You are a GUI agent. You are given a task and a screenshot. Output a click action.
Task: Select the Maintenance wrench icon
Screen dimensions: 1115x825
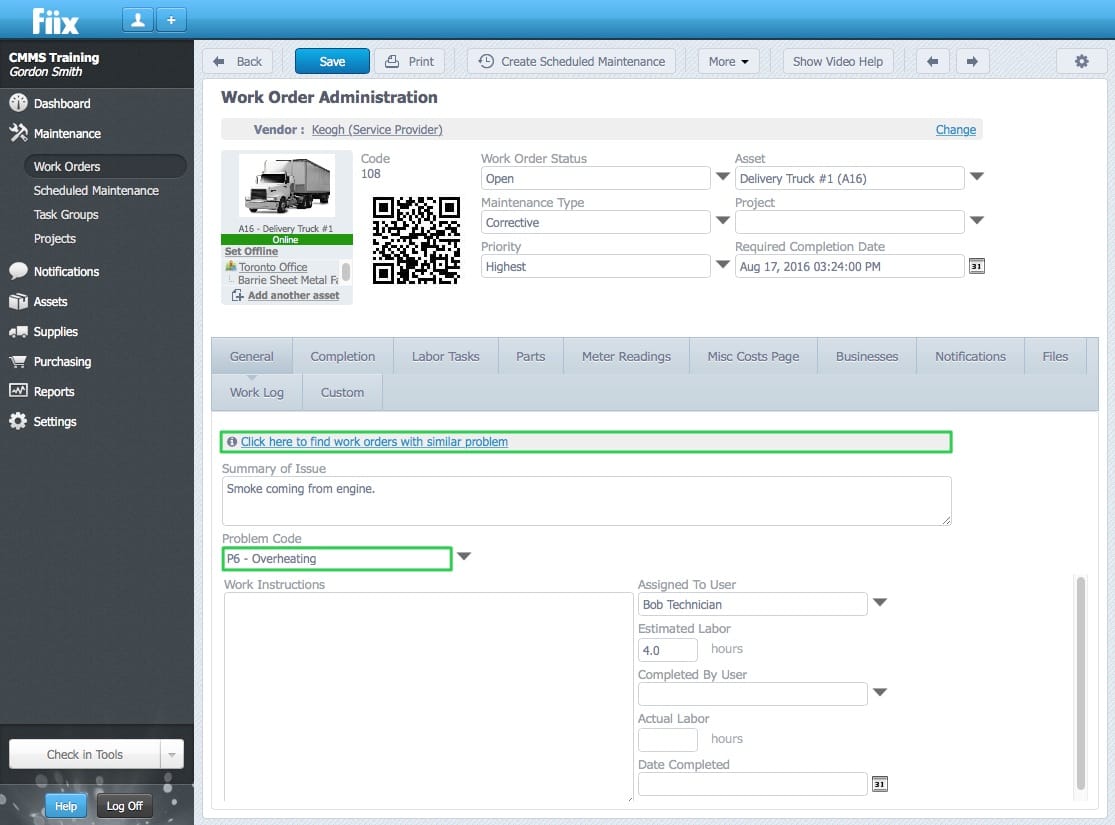[20, 133]
